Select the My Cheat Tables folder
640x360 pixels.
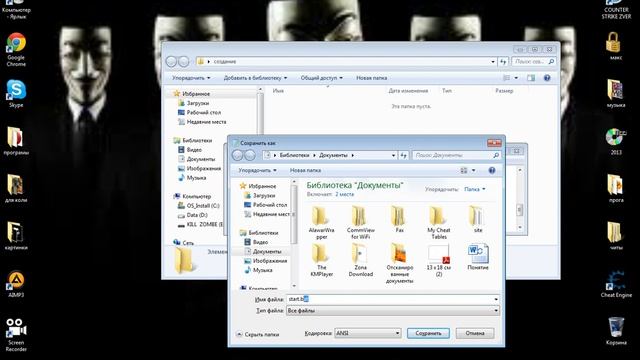(x=439, y=222)
